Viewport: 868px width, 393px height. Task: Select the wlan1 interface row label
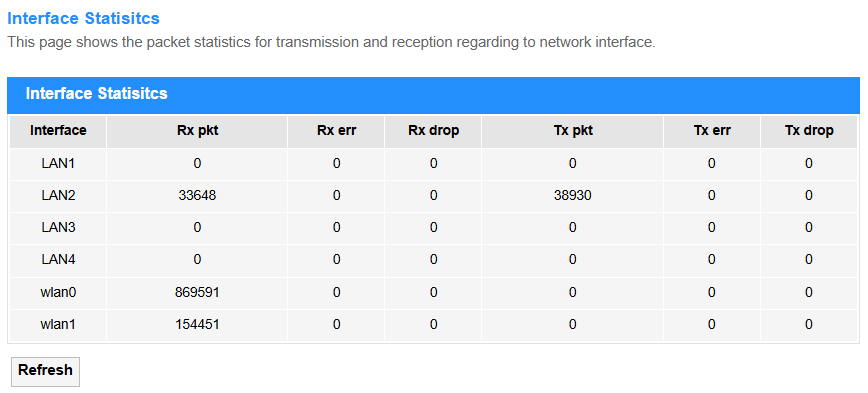[58, 324]
